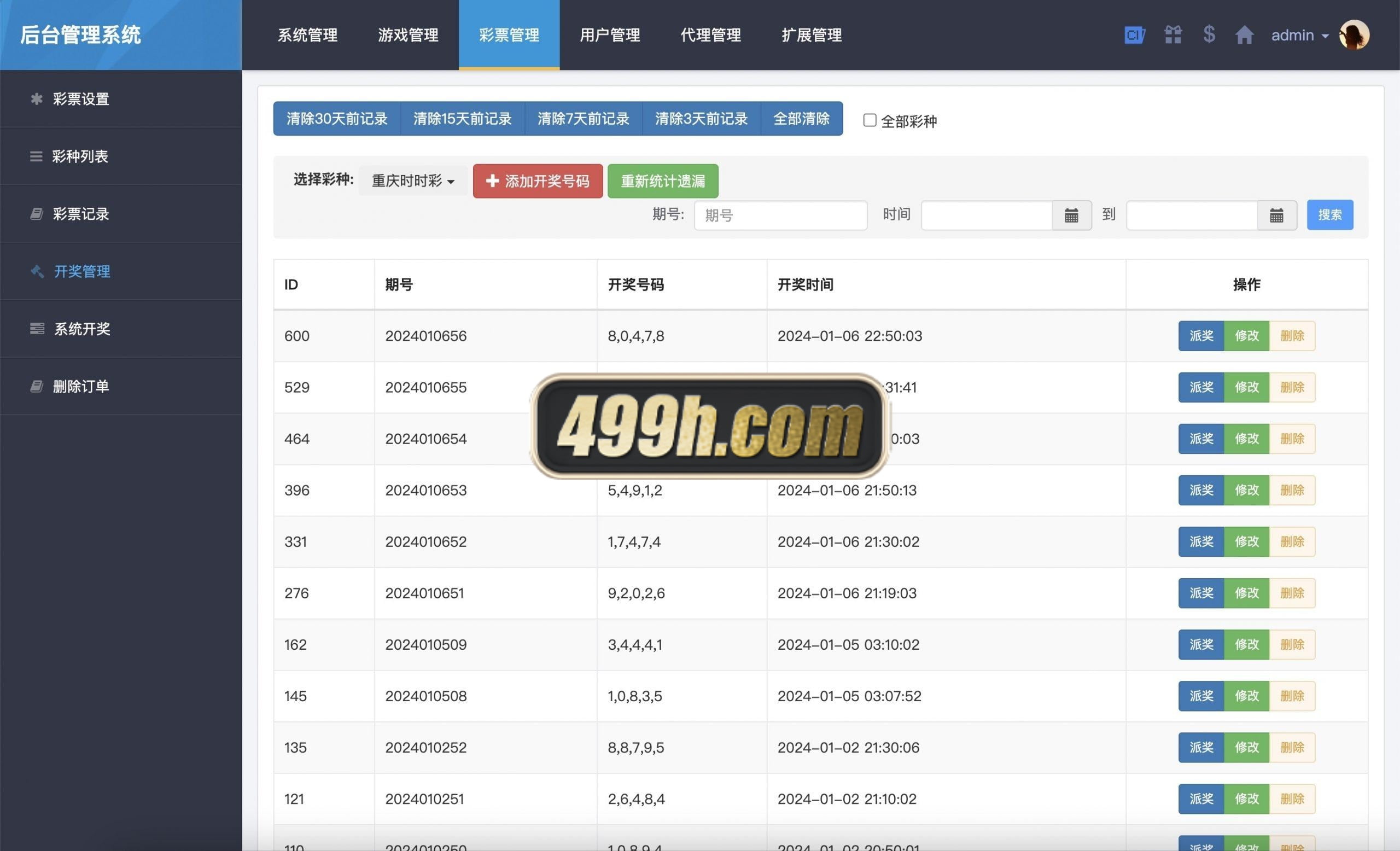The image size is (1400, 851).
Task: Click 删除 for period 2024010251
Action: tap(1292, 798)
